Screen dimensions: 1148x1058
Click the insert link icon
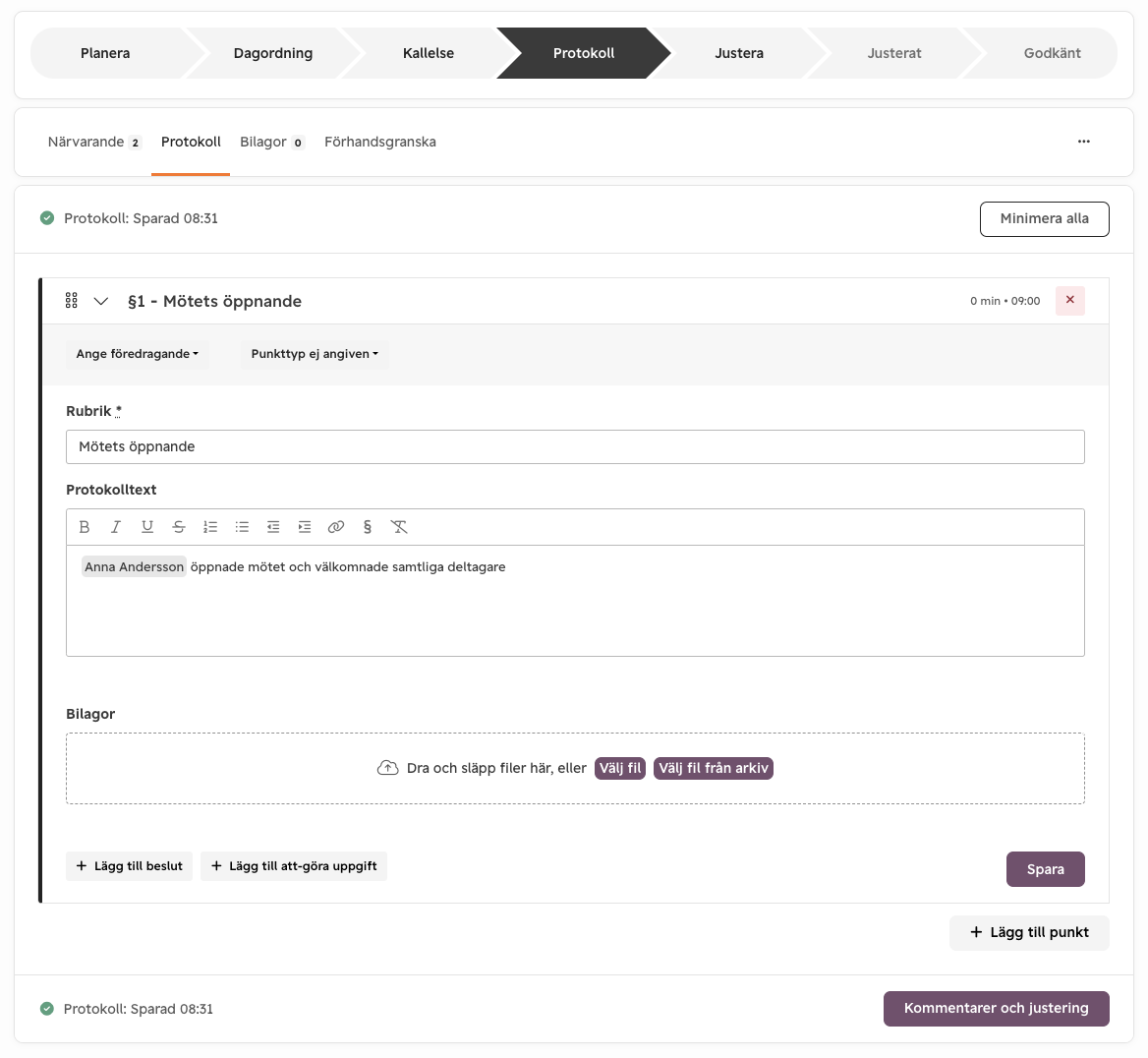tap(336, 527)
